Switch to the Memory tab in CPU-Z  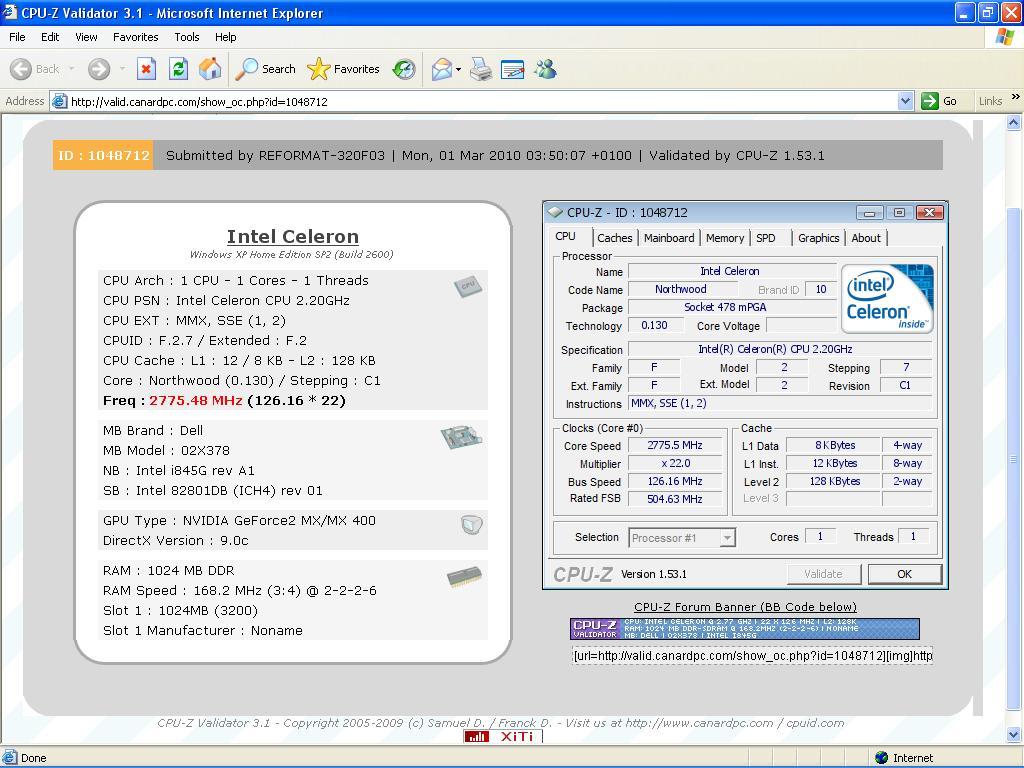click(x=724, y=238)
